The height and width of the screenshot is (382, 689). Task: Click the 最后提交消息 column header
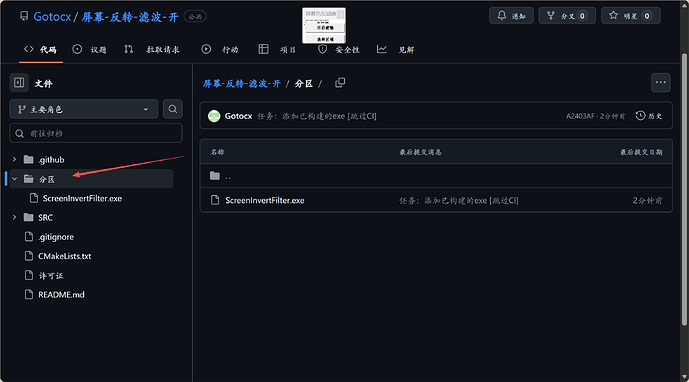coord(421,152)
